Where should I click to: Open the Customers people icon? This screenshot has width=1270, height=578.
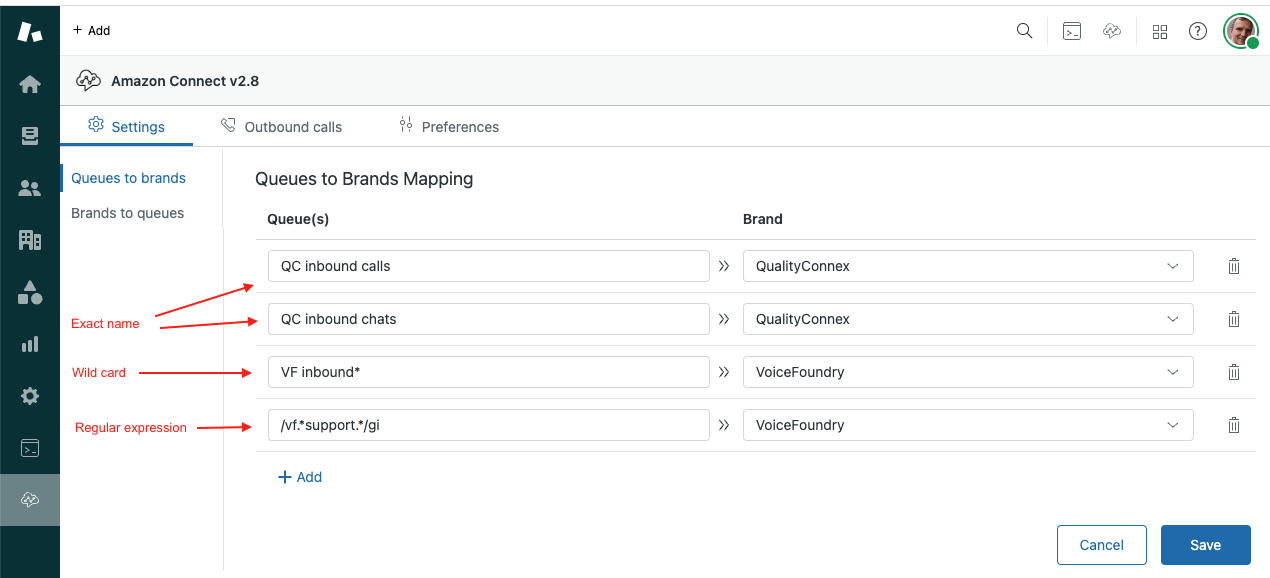[x=30, y=188]
